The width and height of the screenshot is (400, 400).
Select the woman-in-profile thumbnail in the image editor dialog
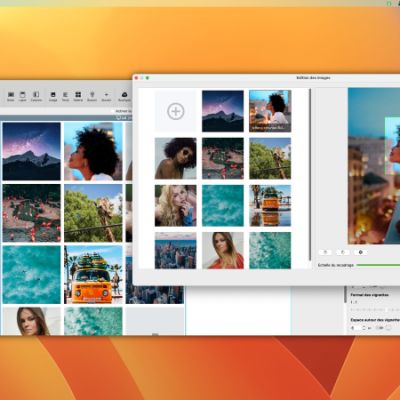coord(270,111)
